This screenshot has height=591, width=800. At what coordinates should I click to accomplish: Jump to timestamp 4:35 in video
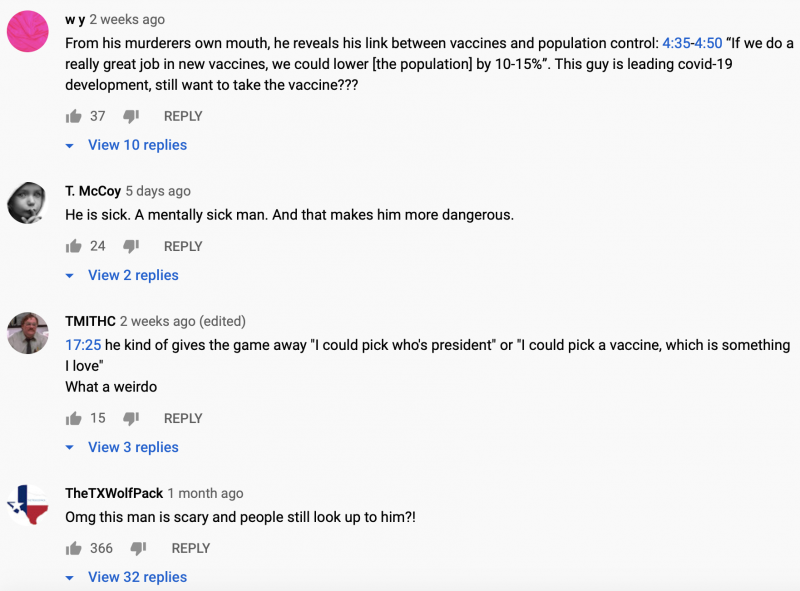point(675,44)
